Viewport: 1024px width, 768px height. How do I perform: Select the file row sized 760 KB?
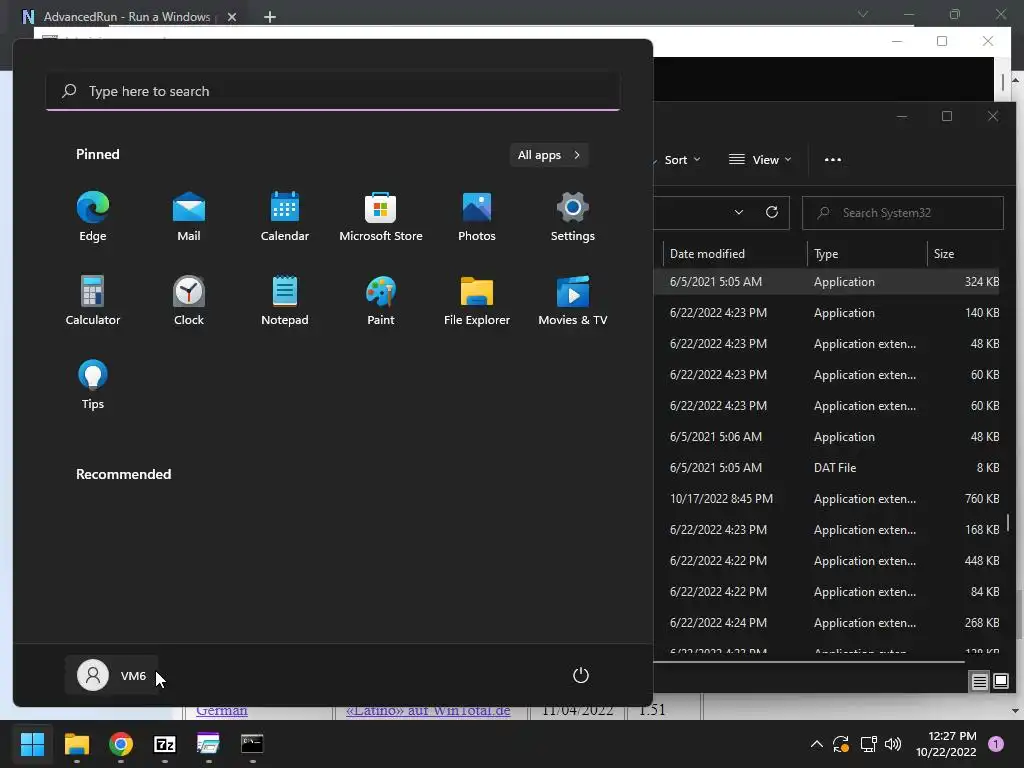(826, 499)
